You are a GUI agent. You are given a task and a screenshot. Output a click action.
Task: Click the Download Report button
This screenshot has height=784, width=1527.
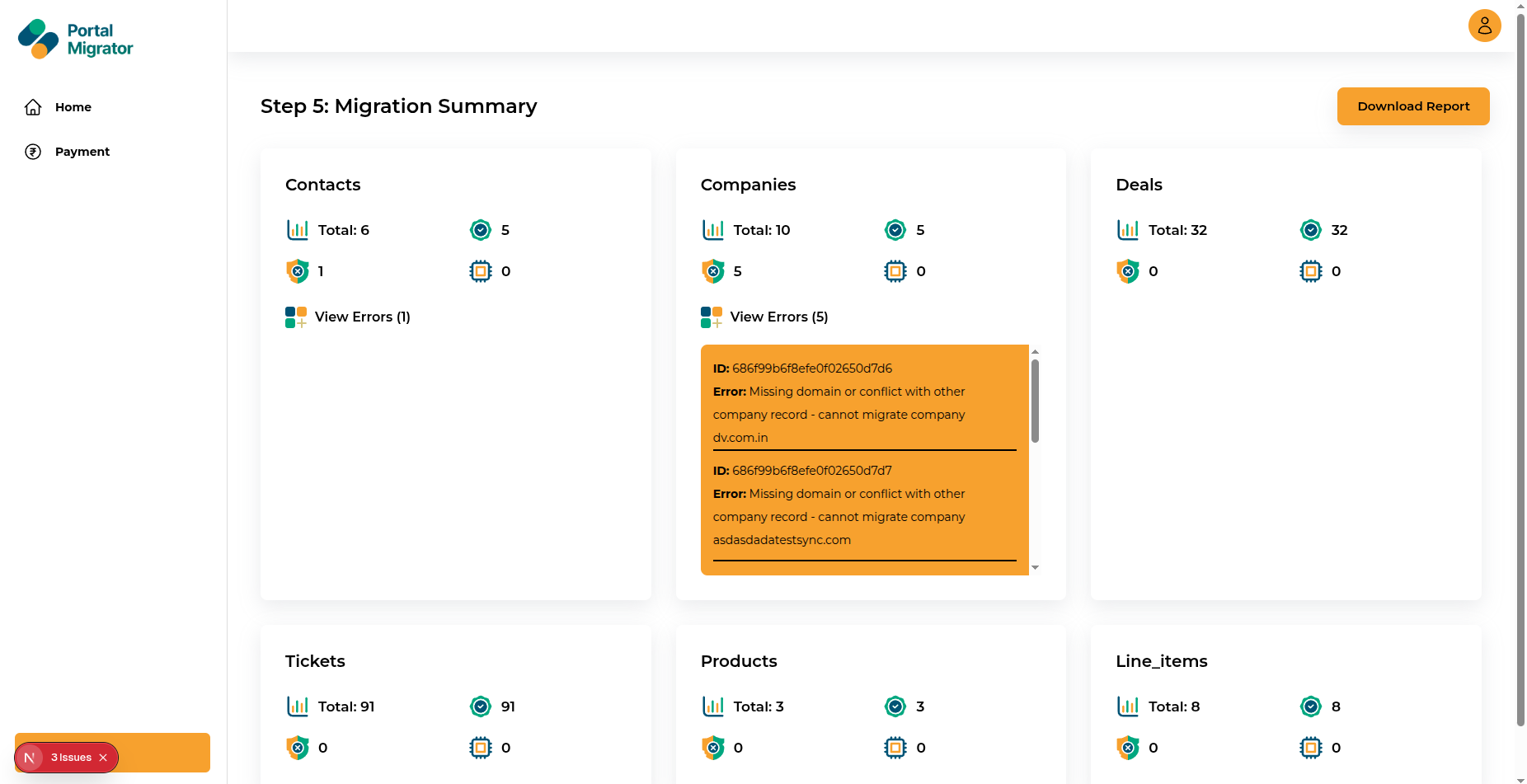coord(1412,106)
